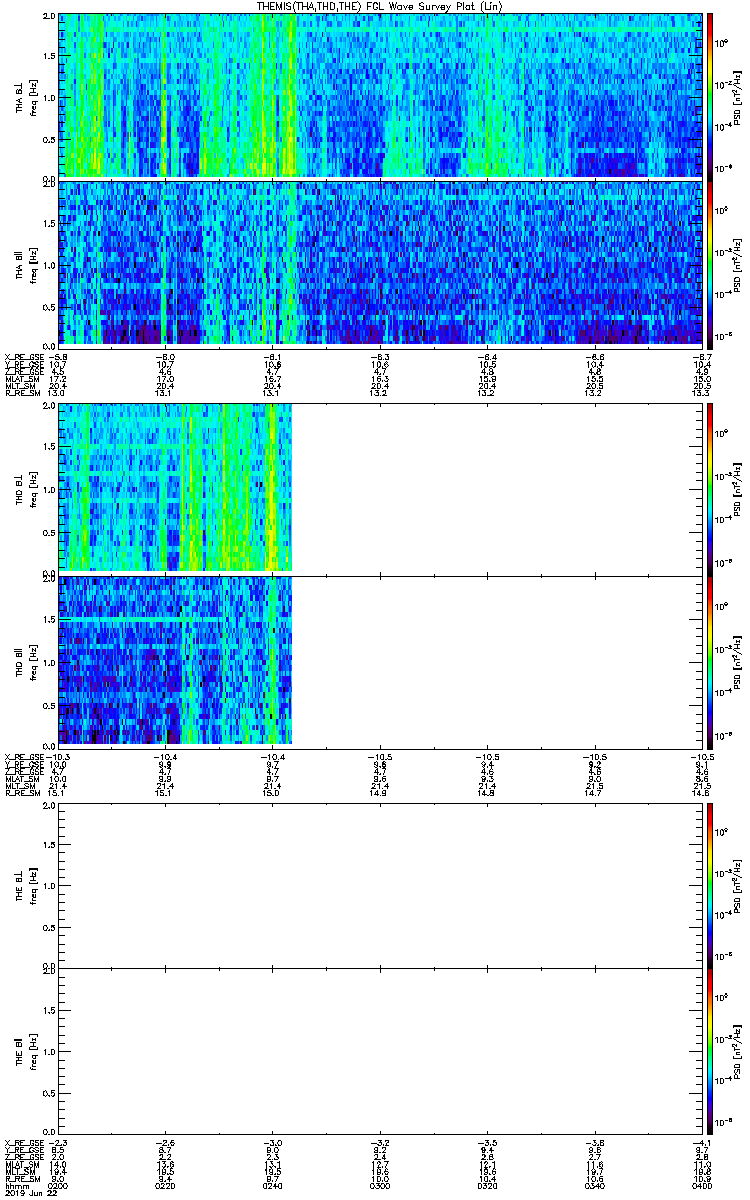Click the lower THE panel's y-axis label
The height and width of the screenshot is (1200, 750).
(x=27, y=1051)
